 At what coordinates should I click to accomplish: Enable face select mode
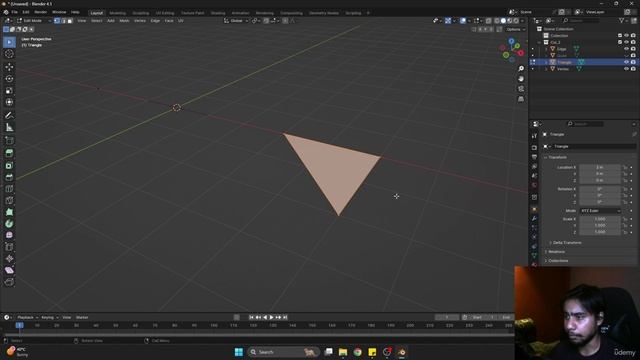[x=69, y=20]
